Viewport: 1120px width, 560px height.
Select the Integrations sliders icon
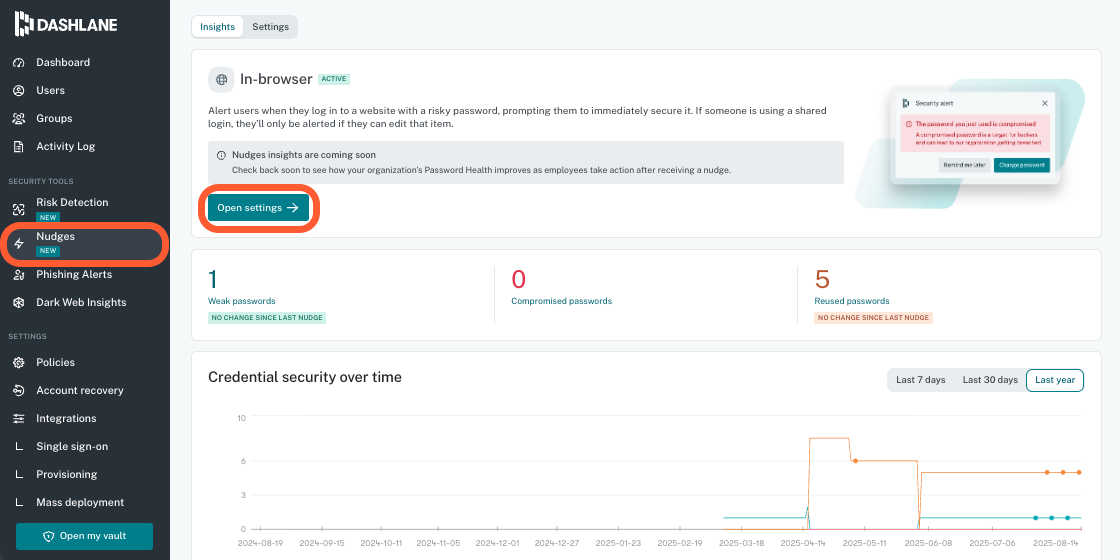(x=19, y=419)
